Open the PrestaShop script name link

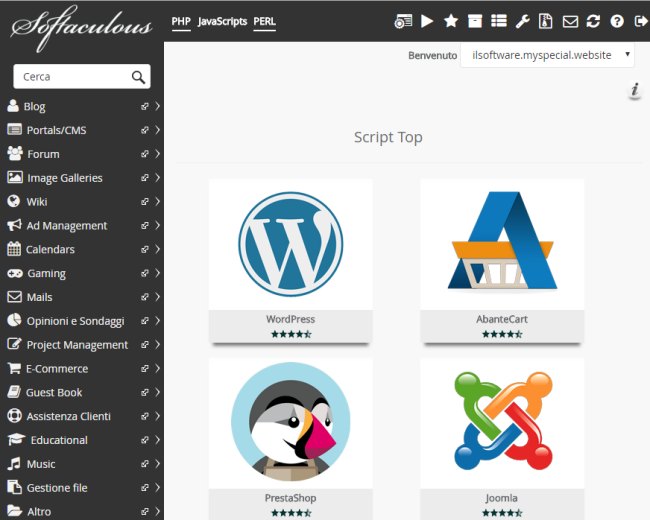coord(291,498)
